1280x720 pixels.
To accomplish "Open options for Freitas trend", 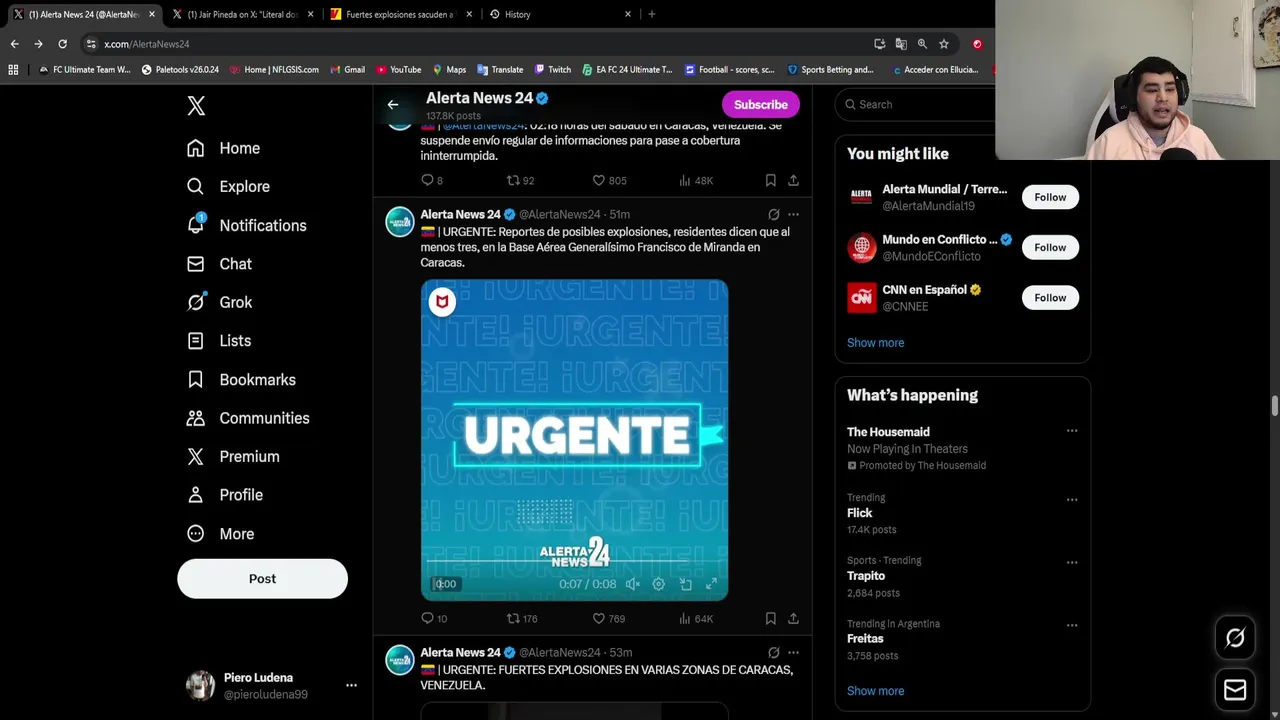I will coord(1072,625).
